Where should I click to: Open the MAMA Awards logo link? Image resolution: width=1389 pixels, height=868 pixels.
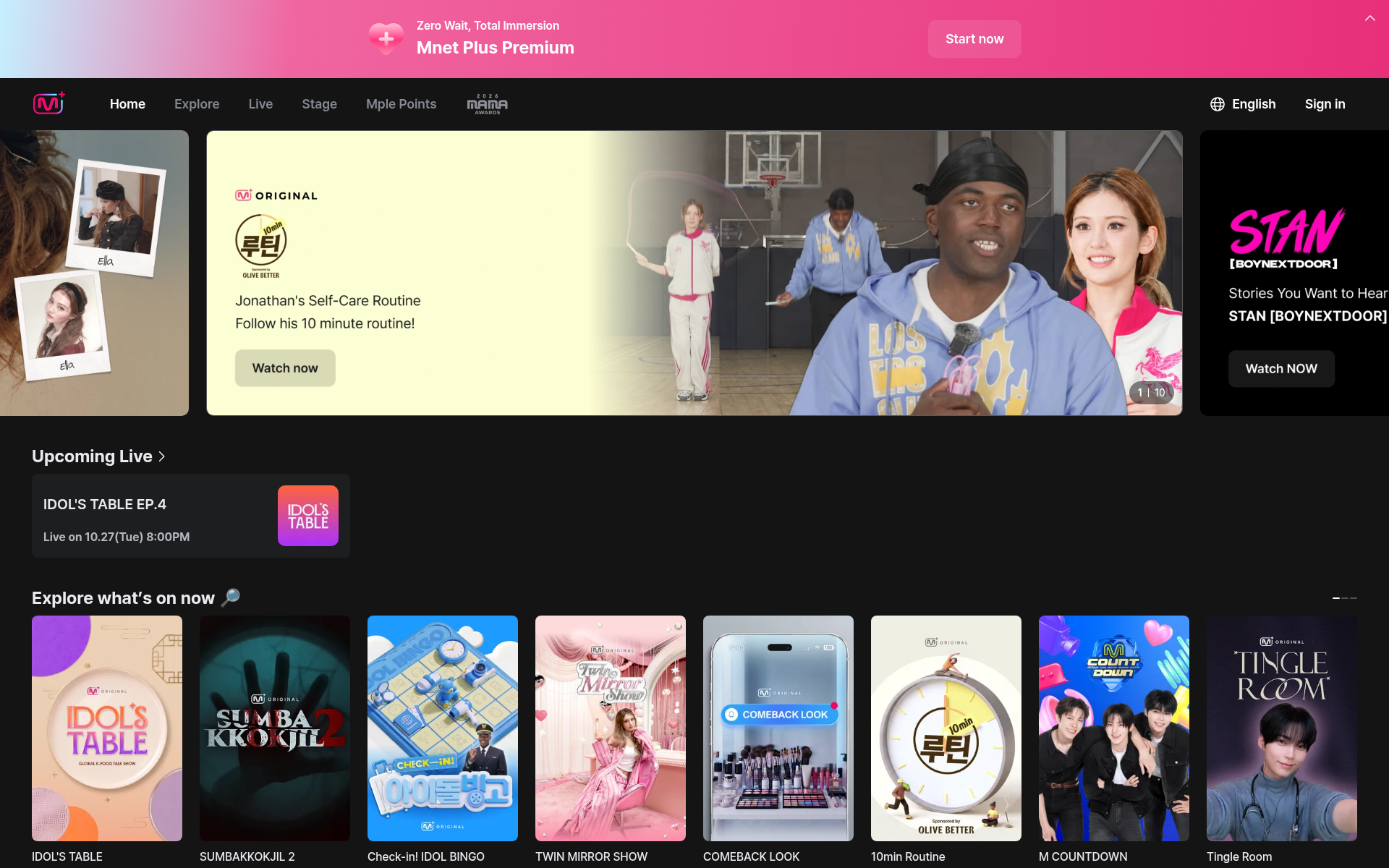click(x=487, y=104)
